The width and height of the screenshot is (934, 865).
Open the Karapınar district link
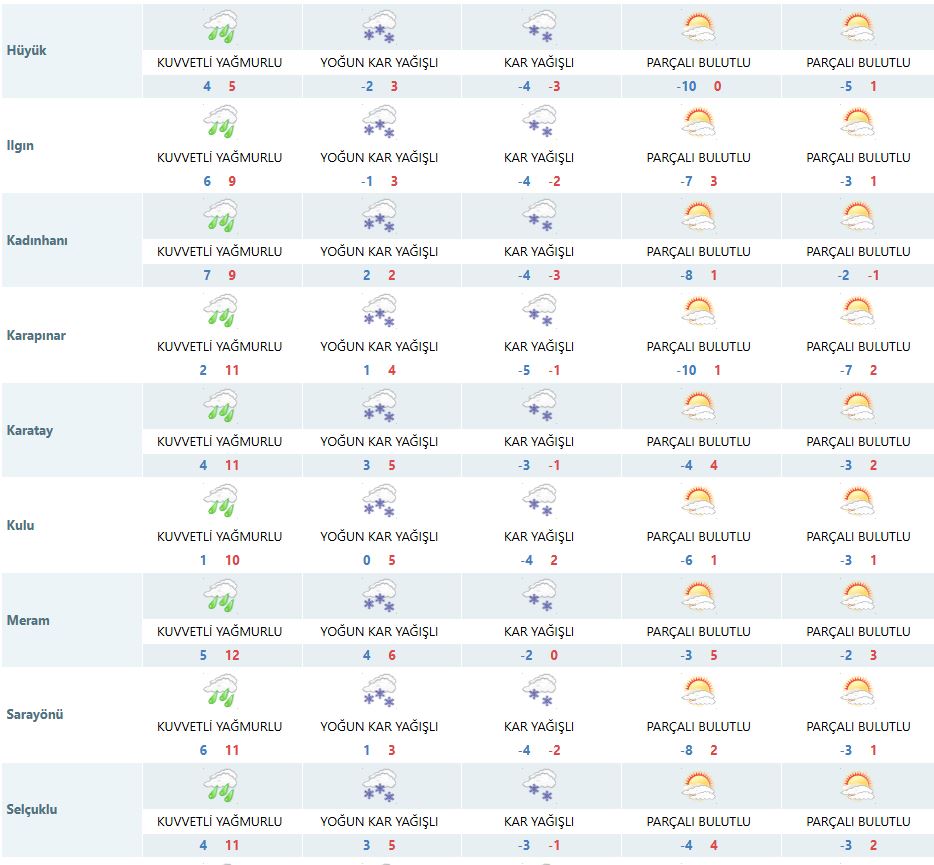pos(36,335)
